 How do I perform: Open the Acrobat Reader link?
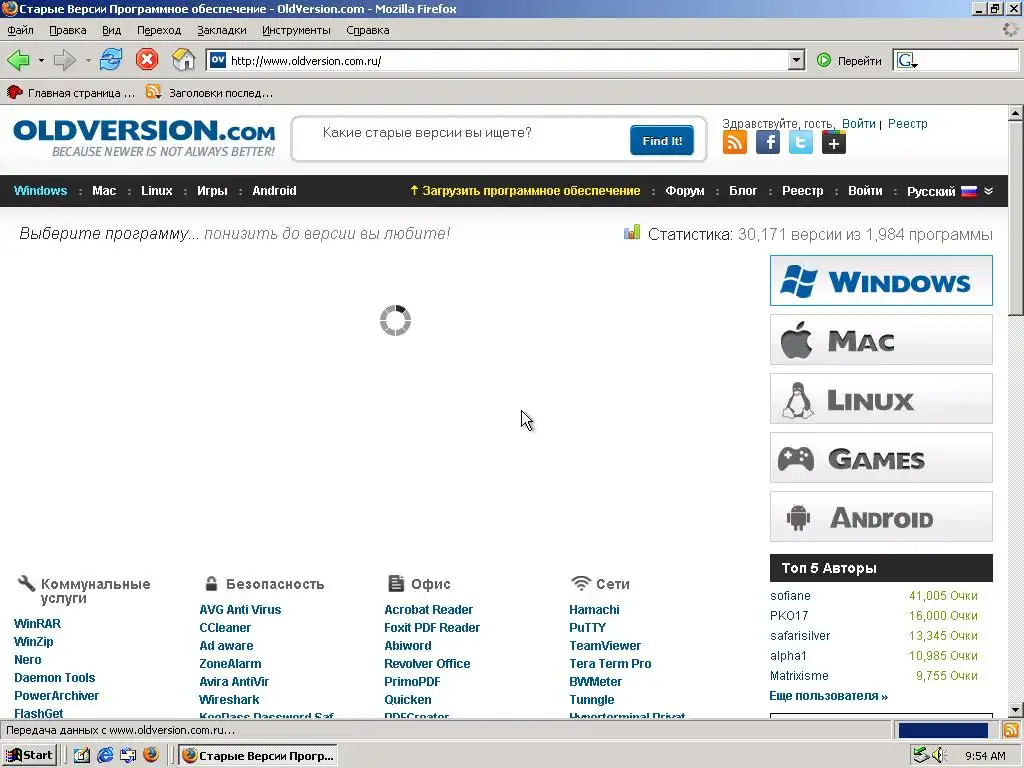(428, 609)
